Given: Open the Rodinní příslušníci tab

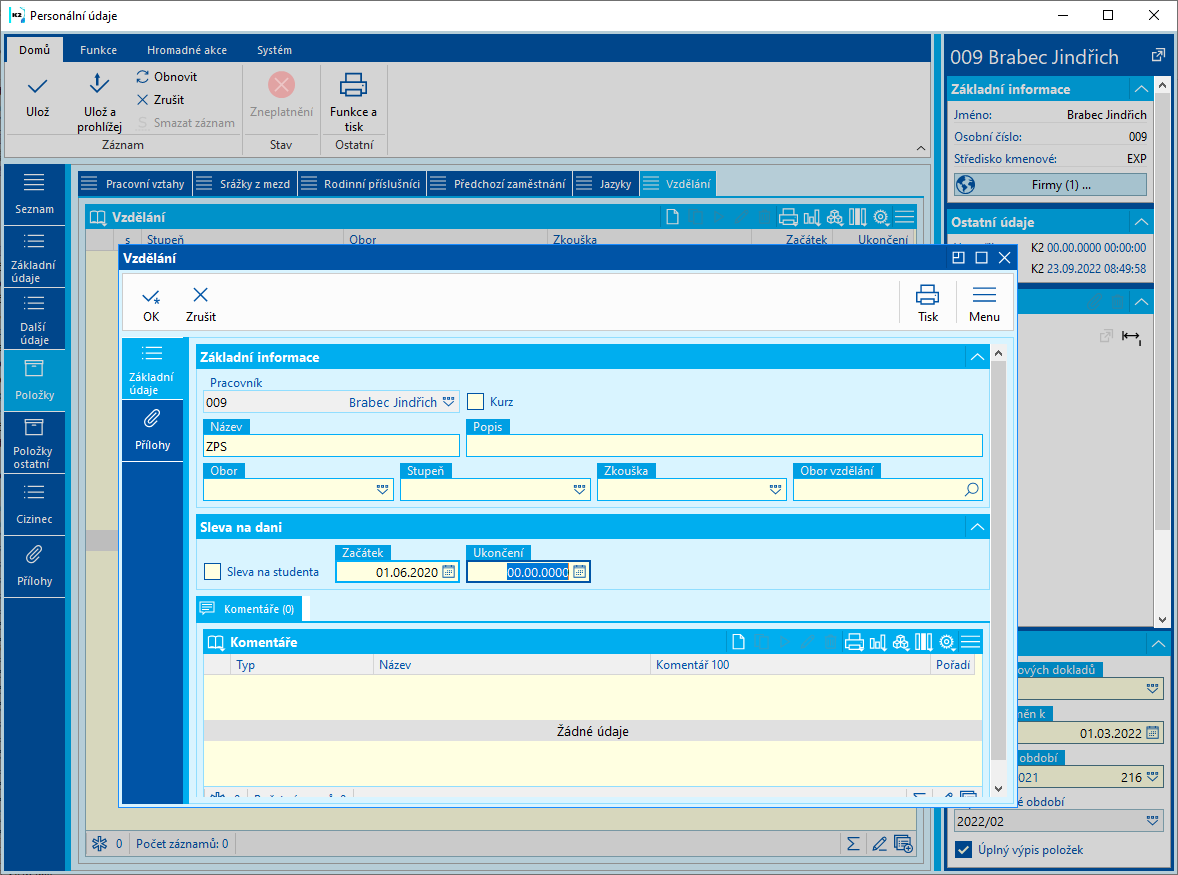Looking at the screenshot, I should tap(362, 184).
